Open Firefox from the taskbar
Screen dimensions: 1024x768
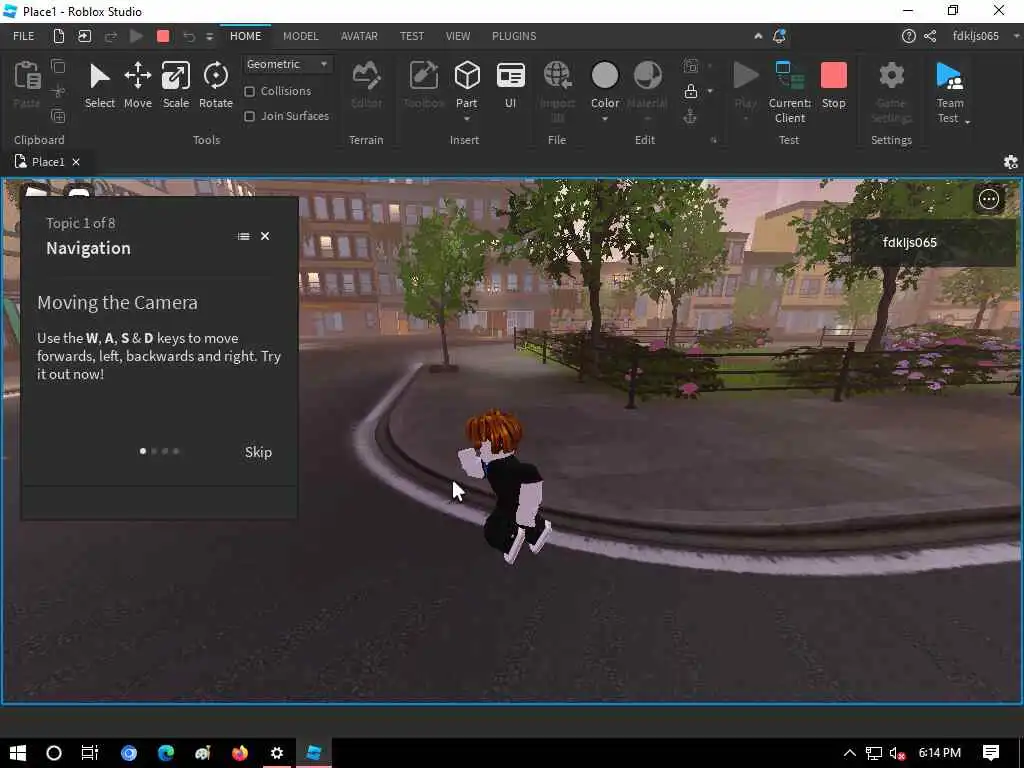(x=240, y=753)
